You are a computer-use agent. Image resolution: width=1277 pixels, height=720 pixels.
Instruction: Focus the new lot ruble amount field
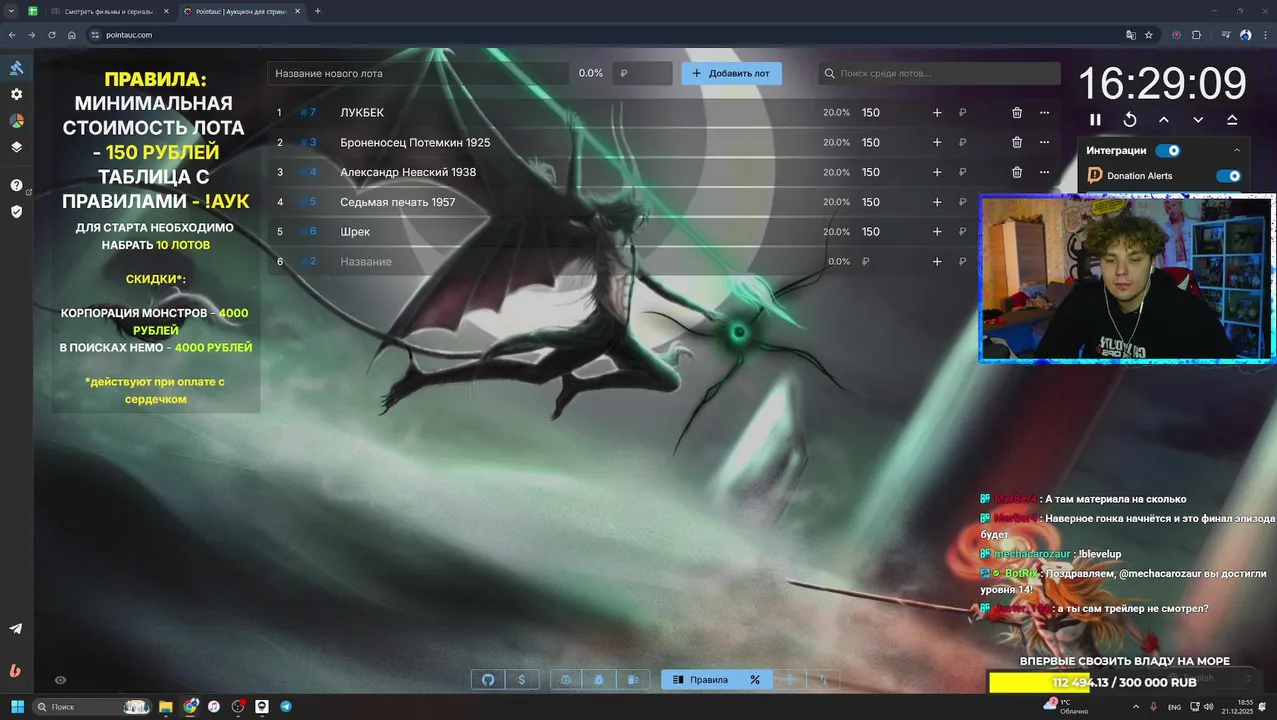click(x=642, y=73)
